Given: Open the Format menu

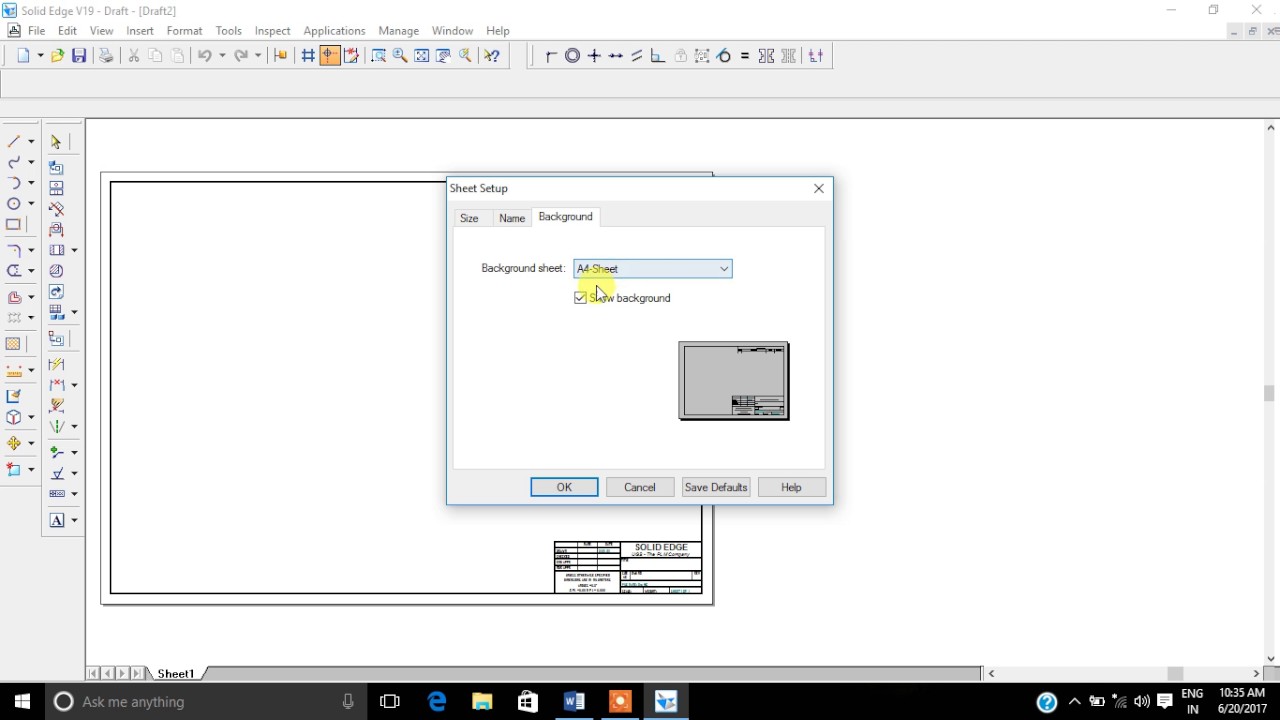Looking at the screenshot, I should 185,31.
